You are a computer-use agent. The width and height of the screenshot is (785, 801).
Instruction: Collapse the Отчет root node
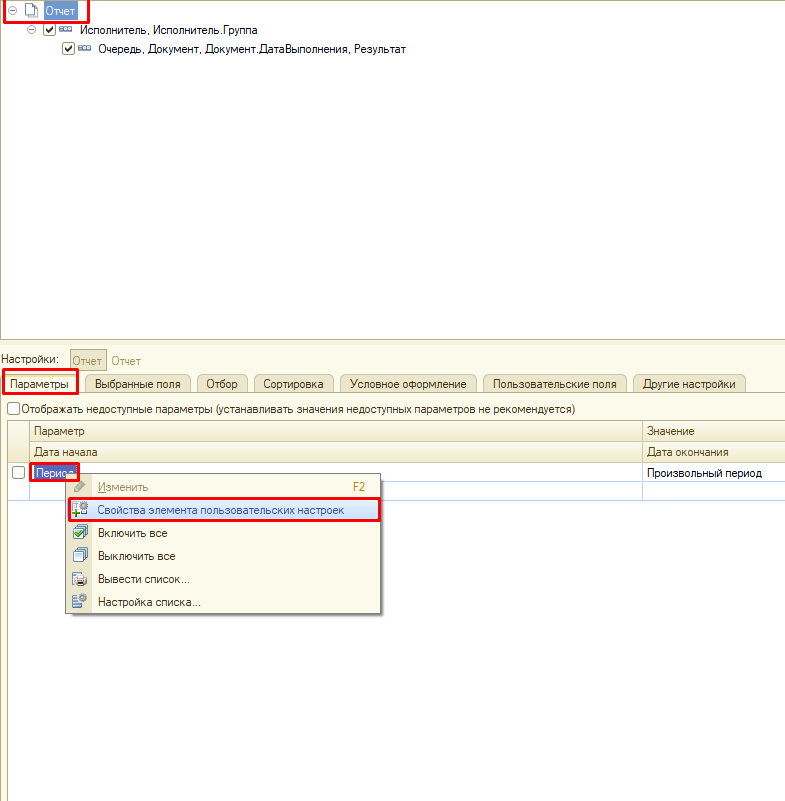pos(13,10)
